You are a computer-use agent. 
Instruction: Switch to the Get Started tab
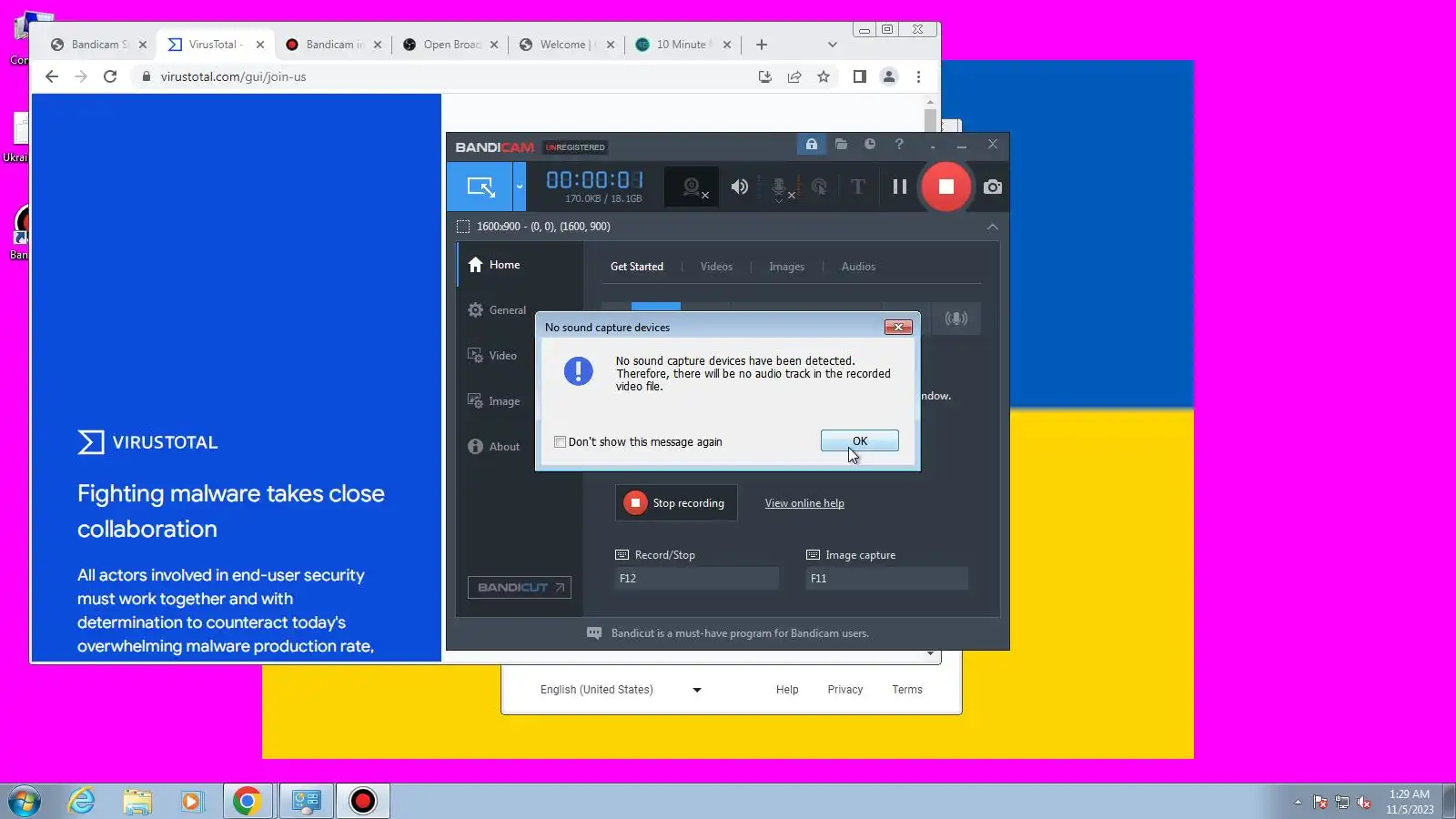[x=637, y=267]
